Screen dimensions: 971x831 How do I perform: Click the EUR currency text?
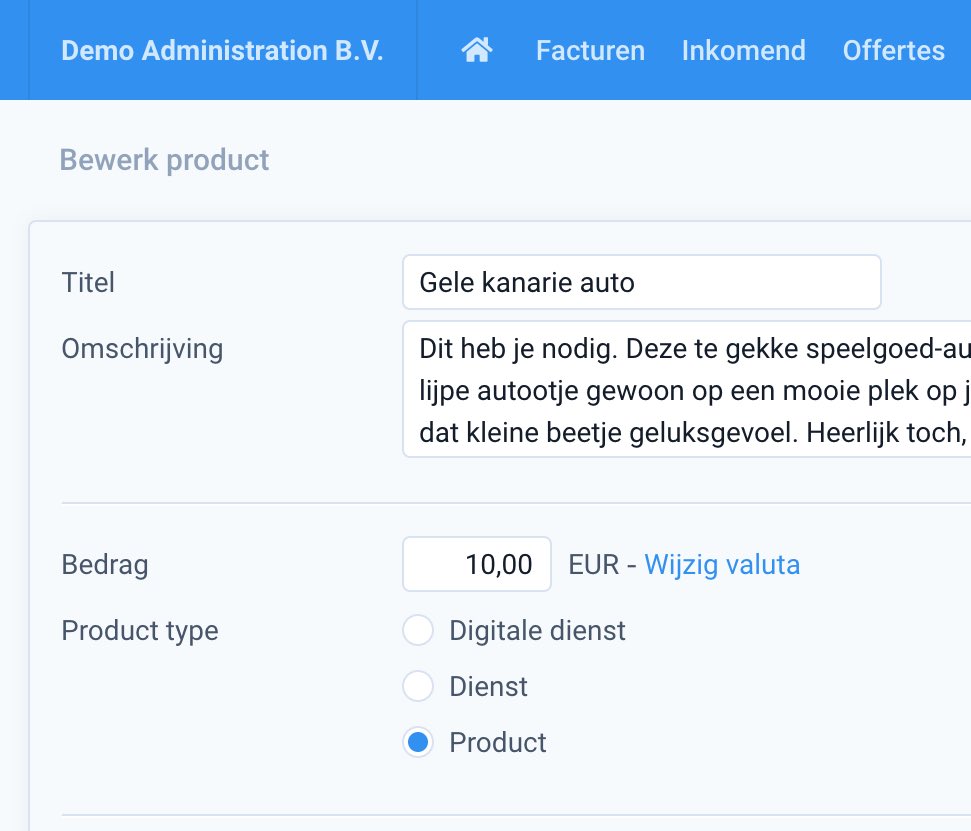[593, 565]
